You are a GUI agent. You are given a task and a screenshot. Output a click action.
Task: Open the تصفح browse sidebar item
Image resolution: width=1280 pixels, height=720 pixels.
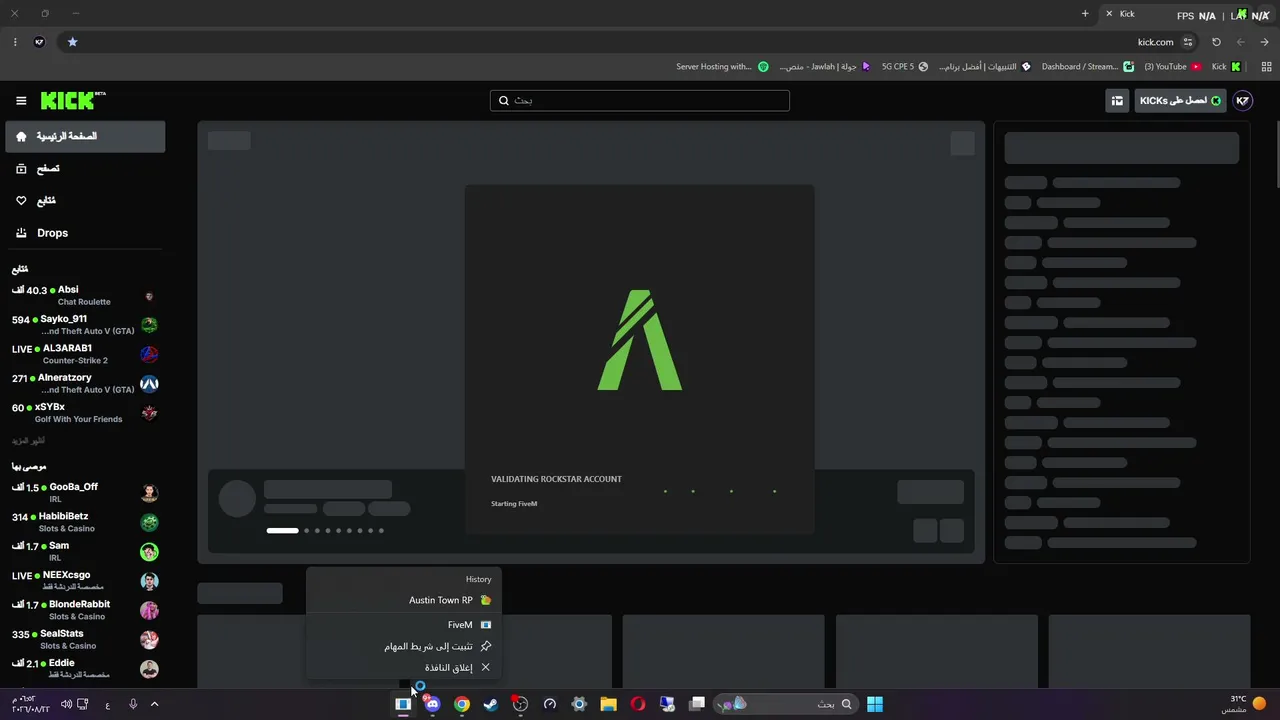tap(85, 169)
